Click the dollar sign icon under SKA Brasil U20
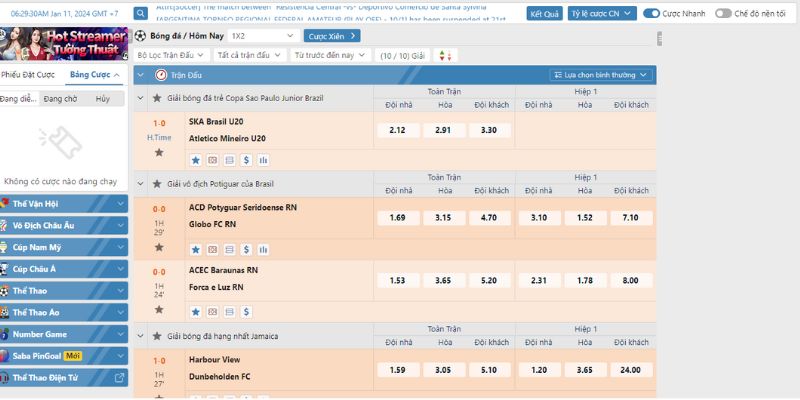Image resolution: width=800 pixels, height=400 pixels. click(x=247, y=159)
